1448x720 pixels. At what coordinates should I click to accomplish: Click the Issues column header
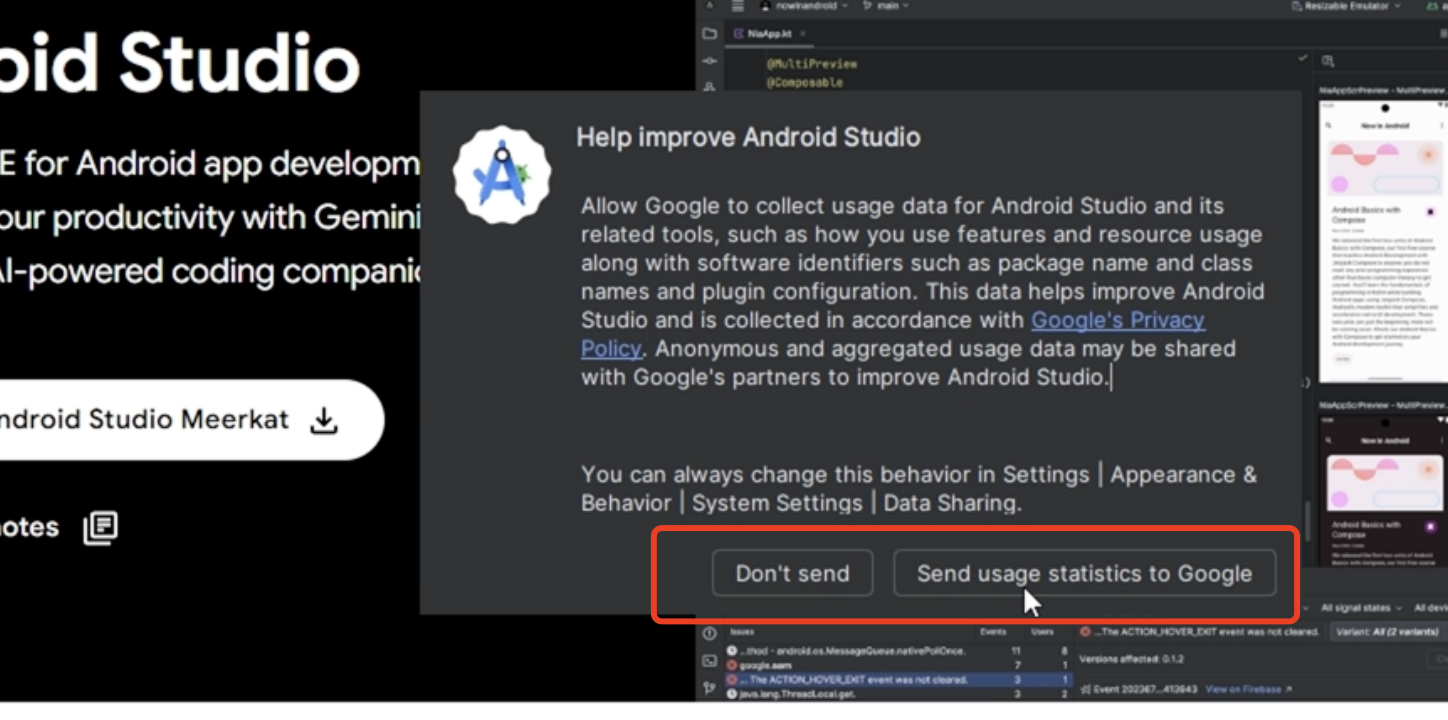click(x=742, y=632)
